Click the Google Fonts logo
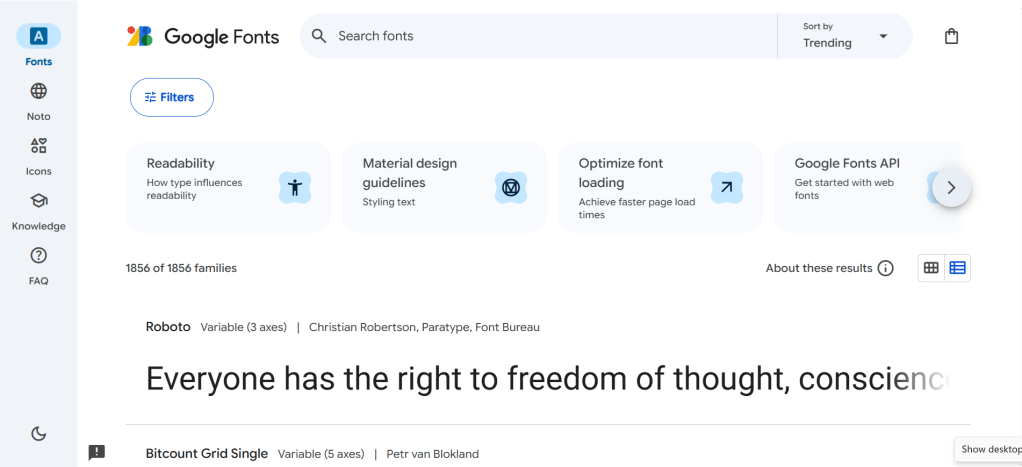1022x467 pixels. 203,36
